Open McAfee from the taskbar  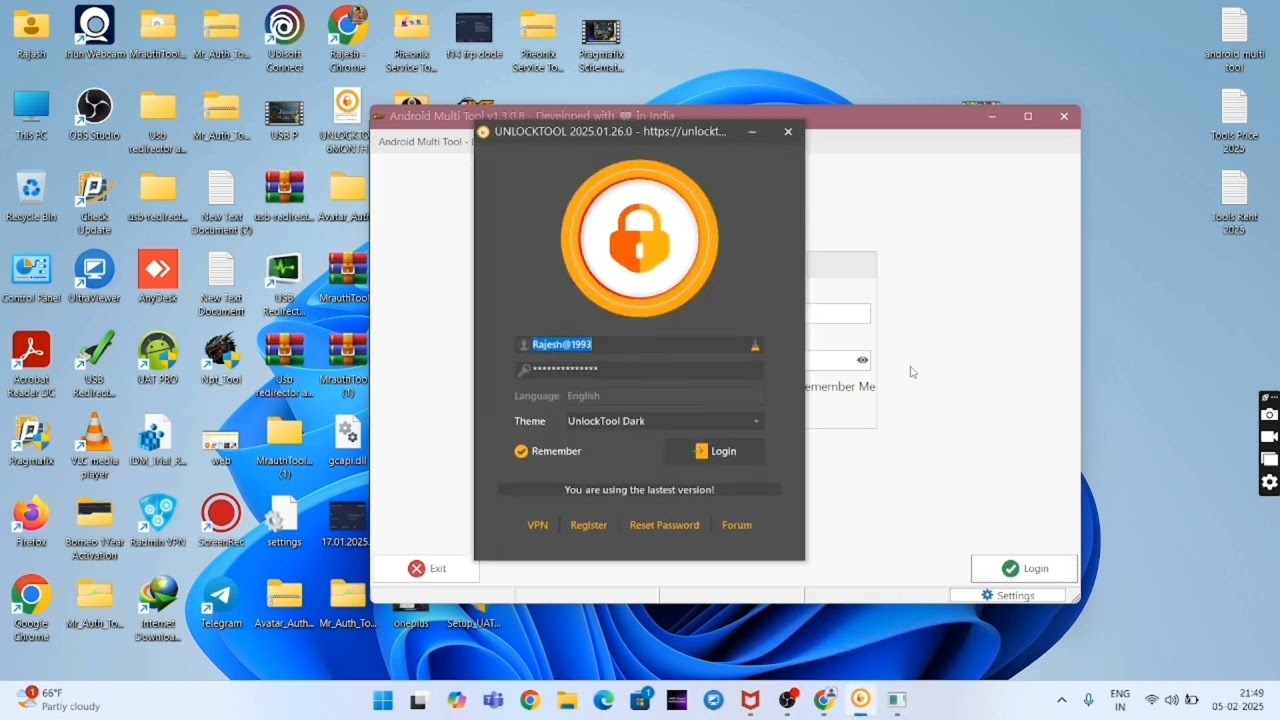click(750, 700)
